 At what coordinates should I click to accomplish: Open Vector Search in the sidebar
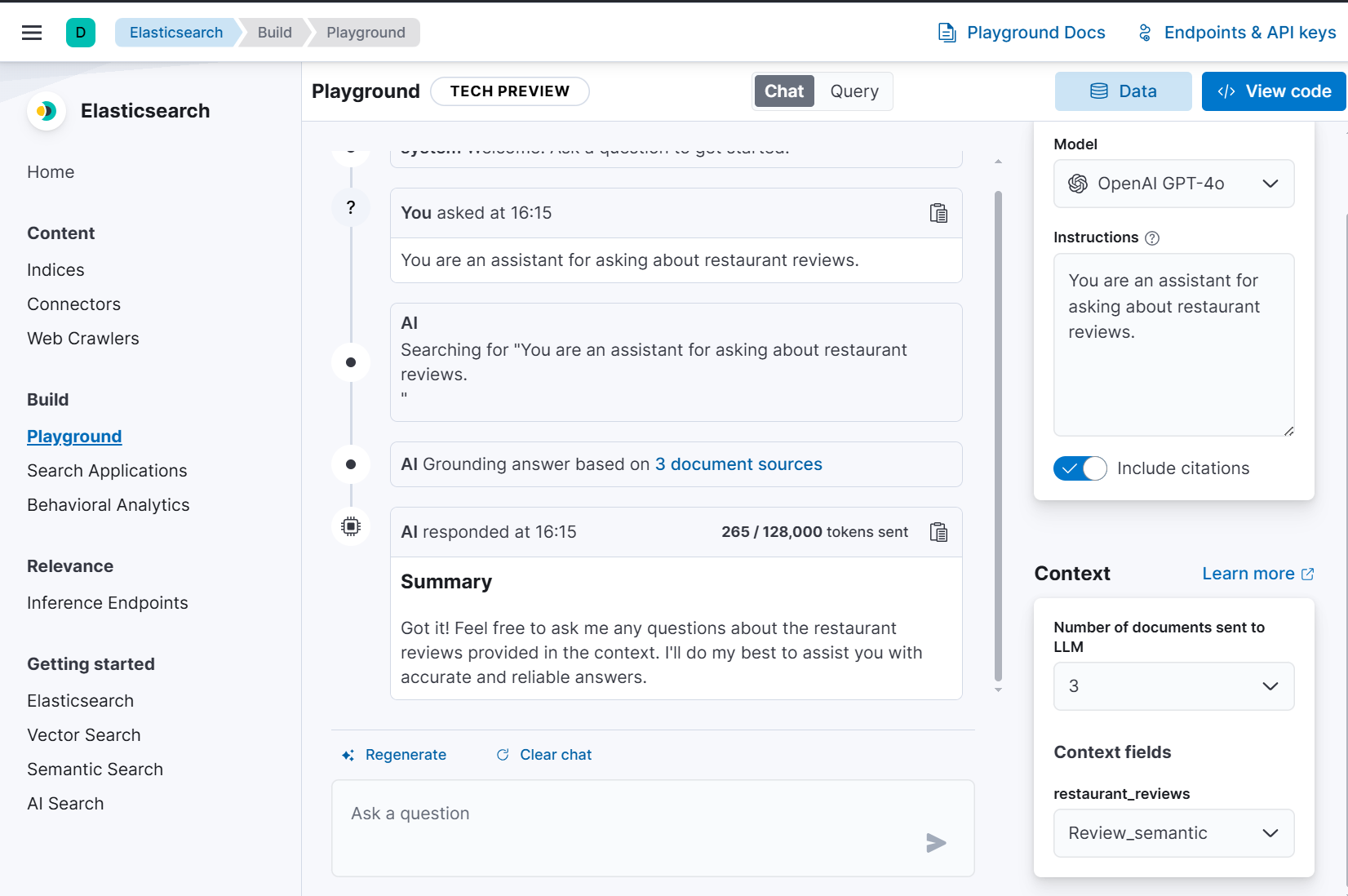pos(84,735)
